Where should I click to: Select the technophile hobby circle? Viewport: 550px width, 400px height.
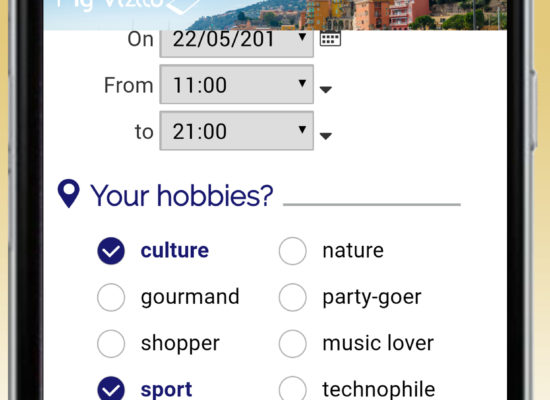293,388
